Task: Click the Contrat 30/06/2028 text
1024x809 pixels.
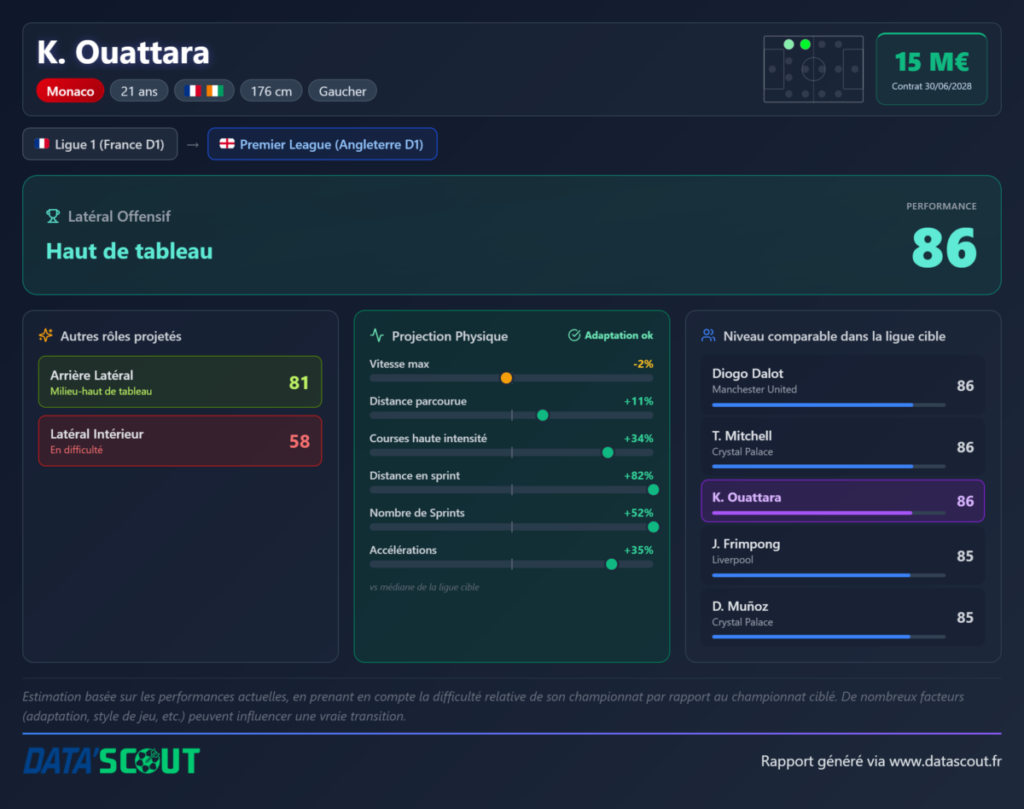Action: pos(931,86)
